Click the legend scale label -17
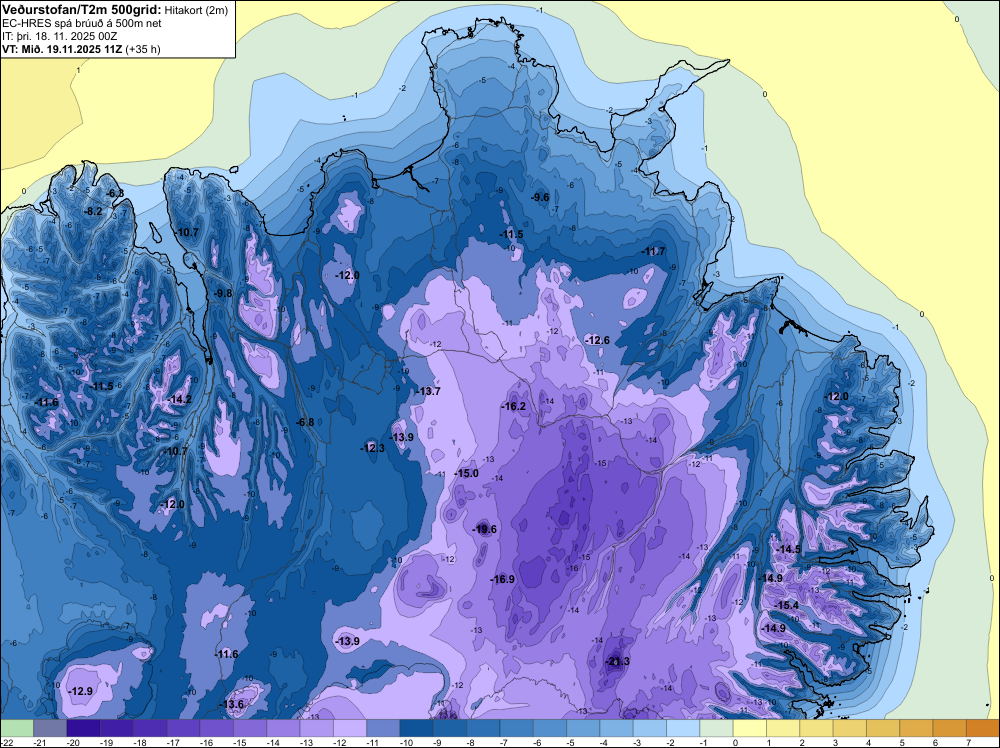 [x=173, y=742]
